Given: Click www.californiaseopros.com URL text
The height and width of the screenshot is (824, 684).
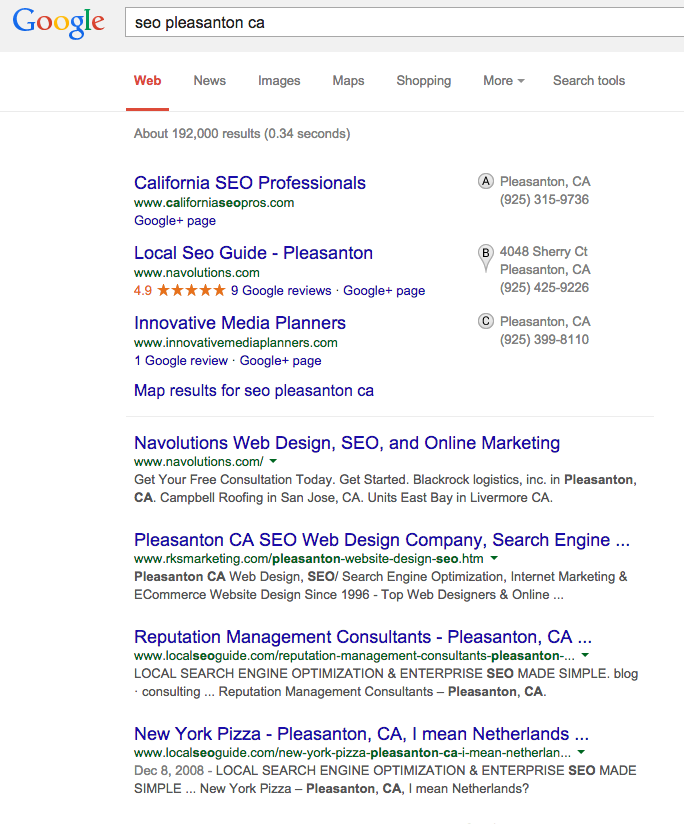Looking at the screenshot, I should 214,202.
